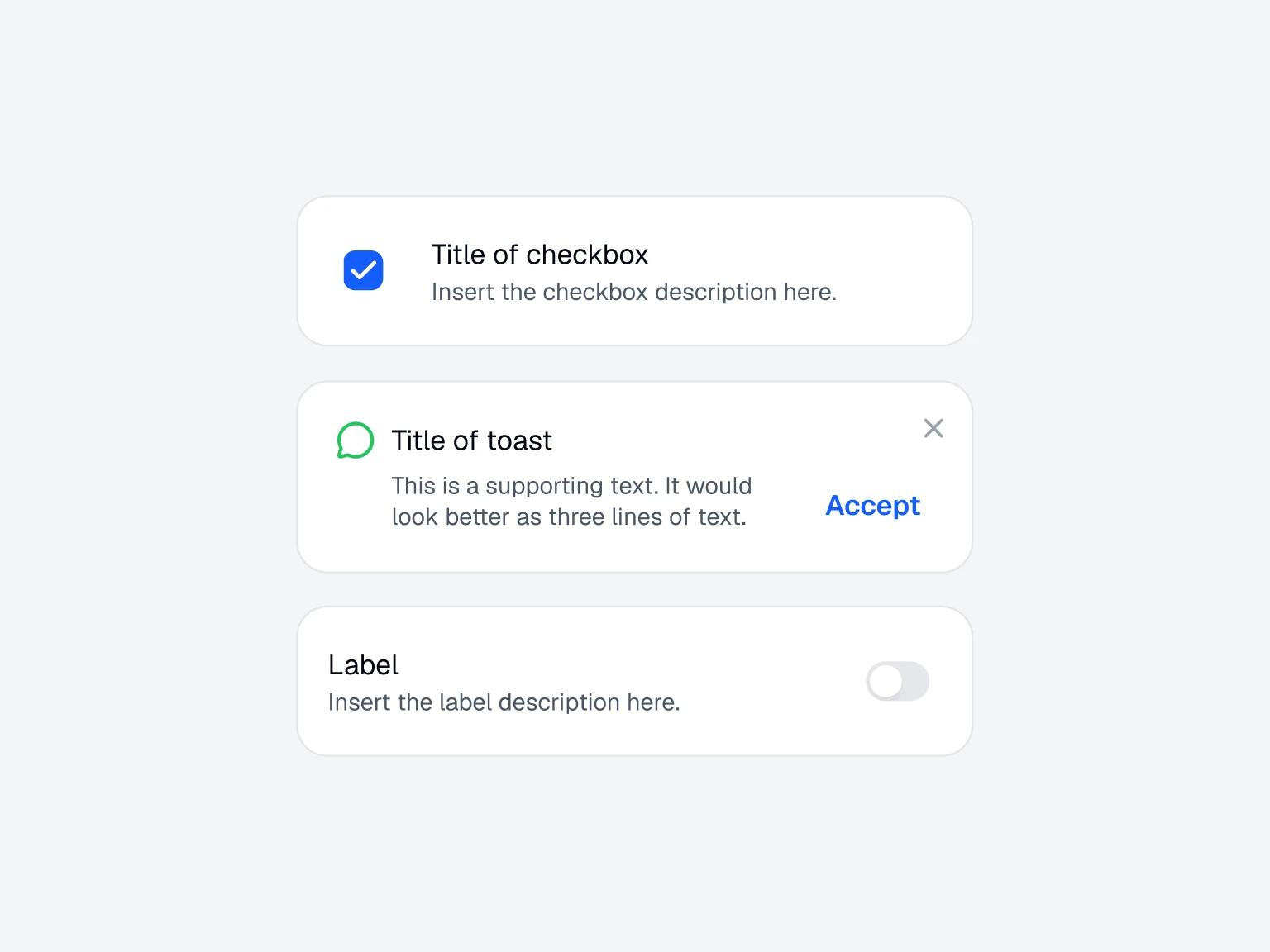Image resolution: width=1270 pixels, height=952 pixels.
Task: Click the Label heading text
Action: [x=362, y=664]
